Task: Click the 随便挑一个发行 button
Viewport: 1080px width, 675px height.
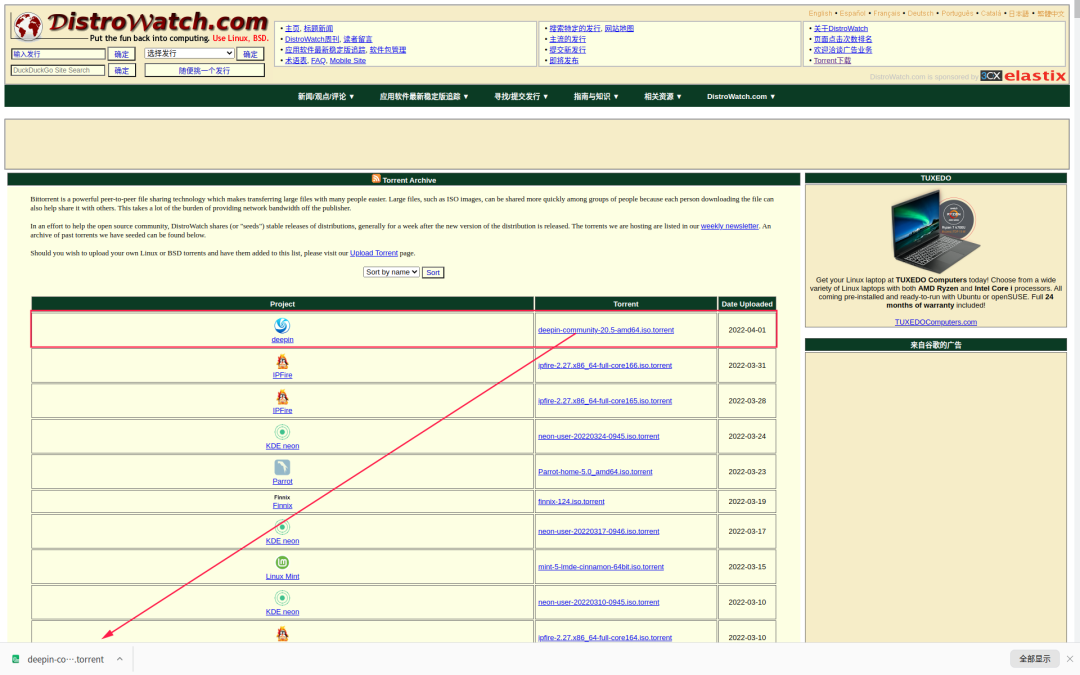Action: (205, 70)
